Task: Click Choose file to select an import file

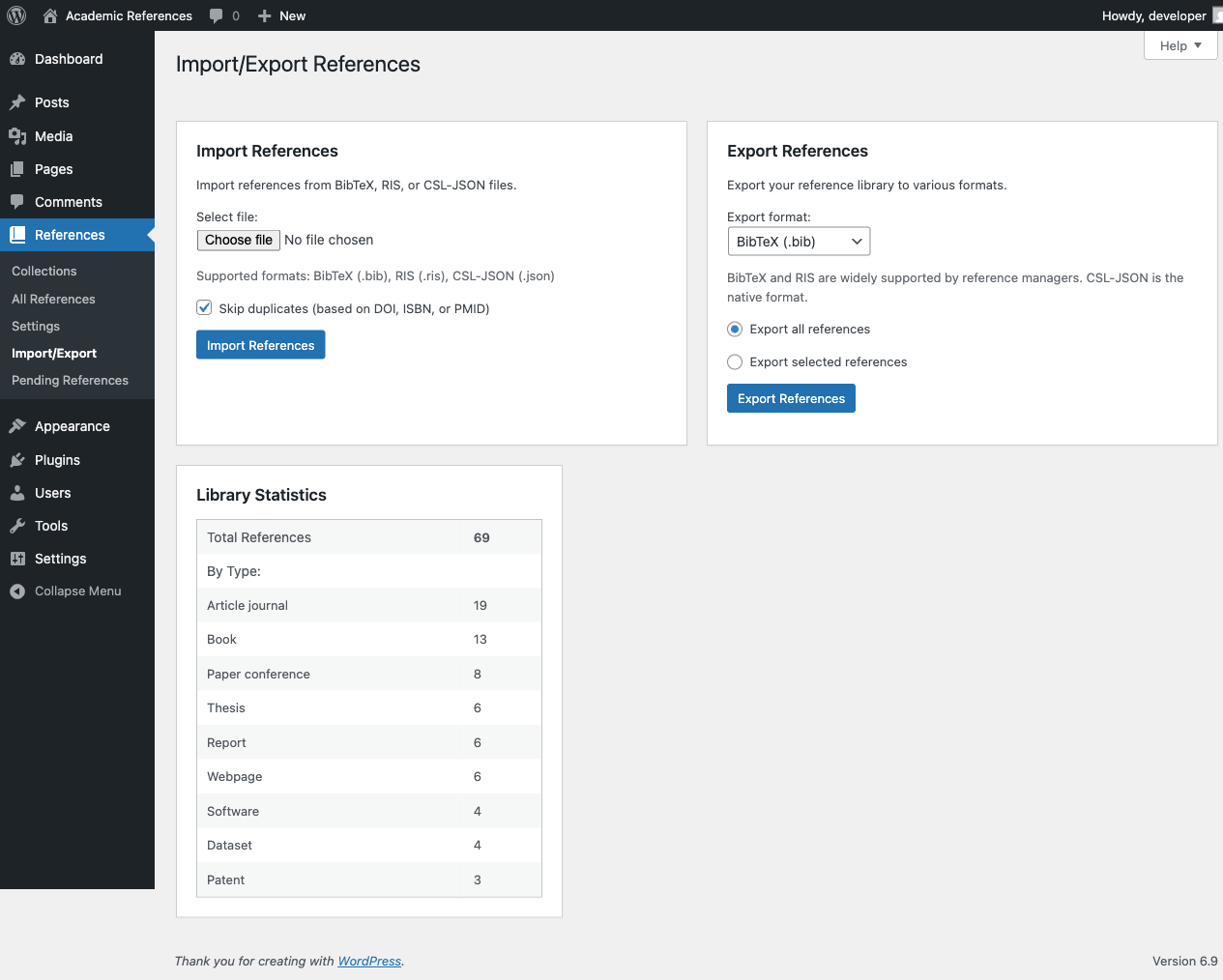Action: (238, 240)
